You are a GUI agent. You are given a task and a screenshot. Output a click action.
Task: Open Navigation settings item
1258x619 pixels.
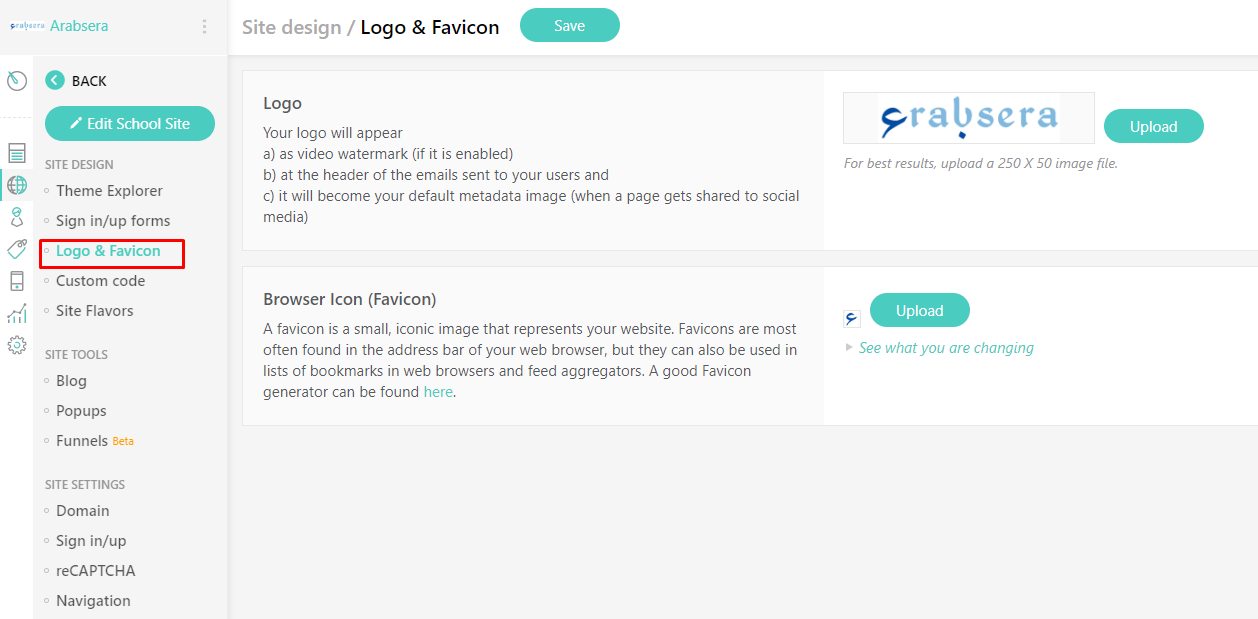coord(93,601)
